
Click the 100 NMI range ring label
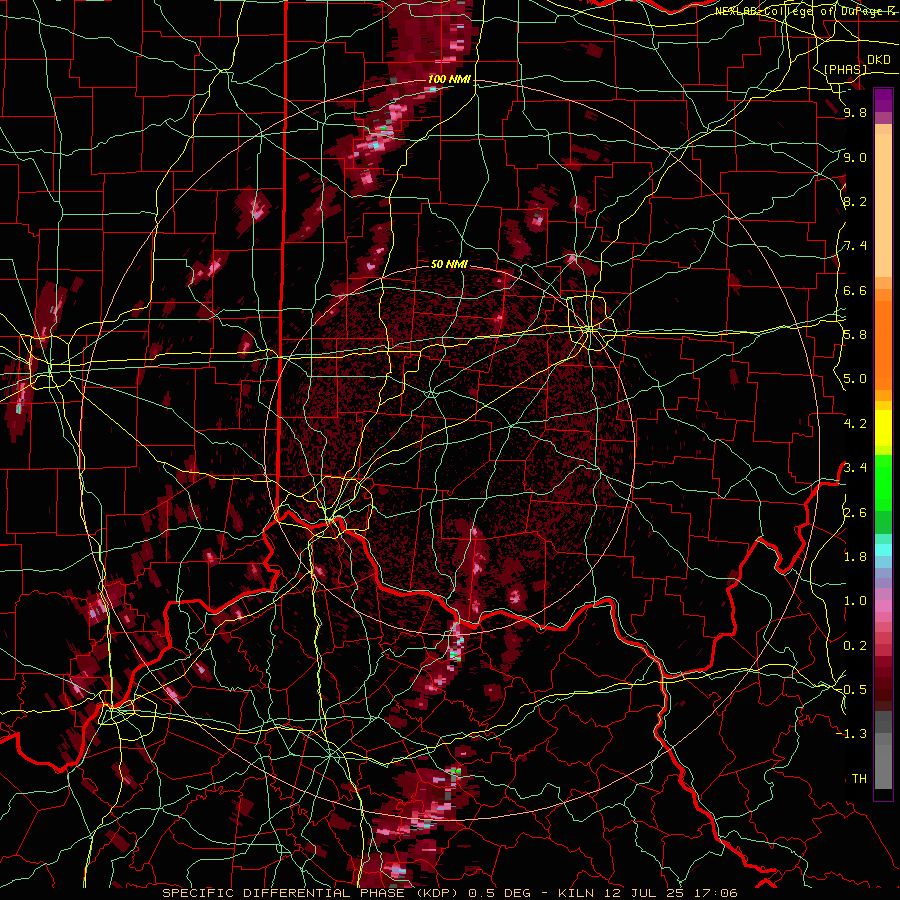click(449, 79)
